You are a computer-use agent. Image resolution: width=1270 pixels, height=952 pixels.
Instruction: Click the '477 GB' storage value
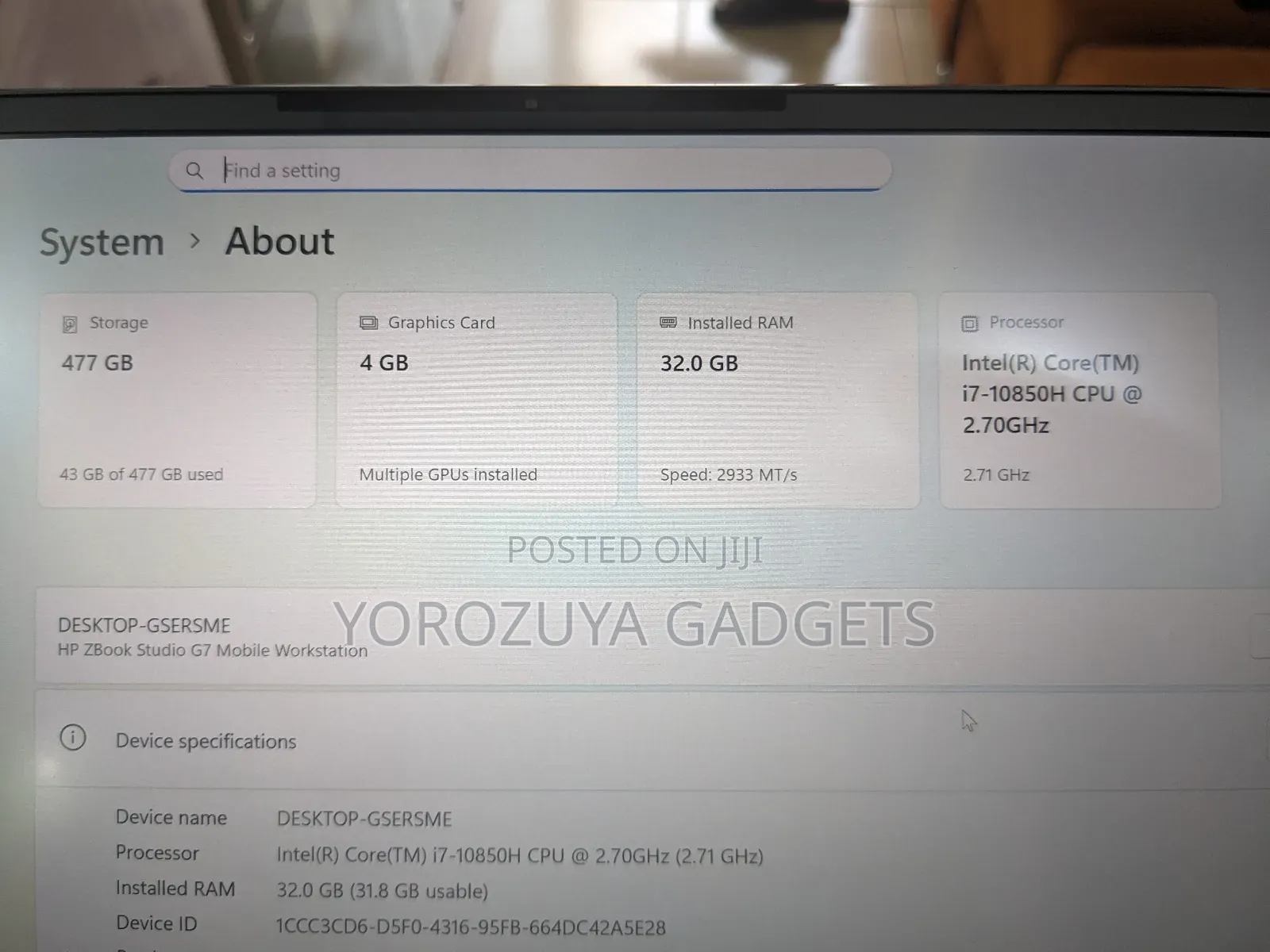tap(98, 363)
